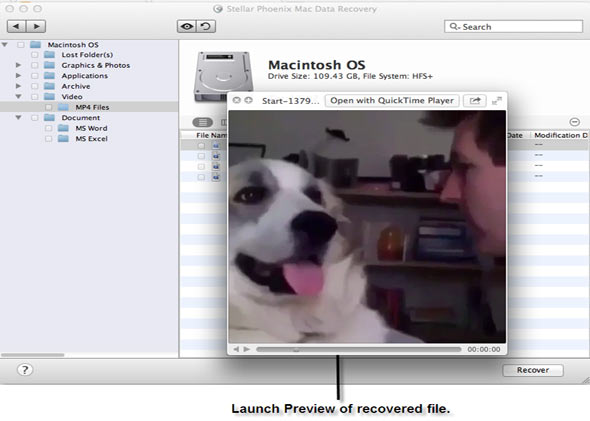Collapse the Document folder
The width and height of the screenshot is (590, 421).
pos(18,118)
